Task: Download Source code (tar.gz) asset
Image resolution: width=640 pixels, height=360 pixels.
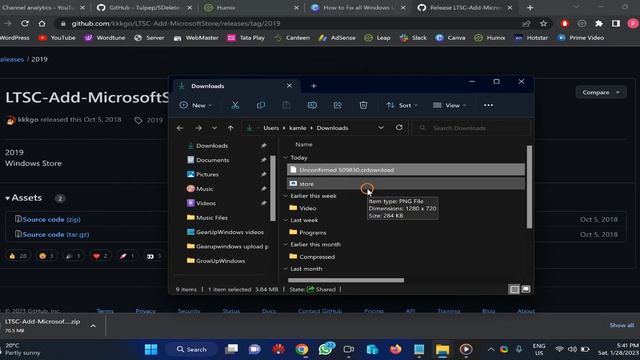Action: point(56,234)
